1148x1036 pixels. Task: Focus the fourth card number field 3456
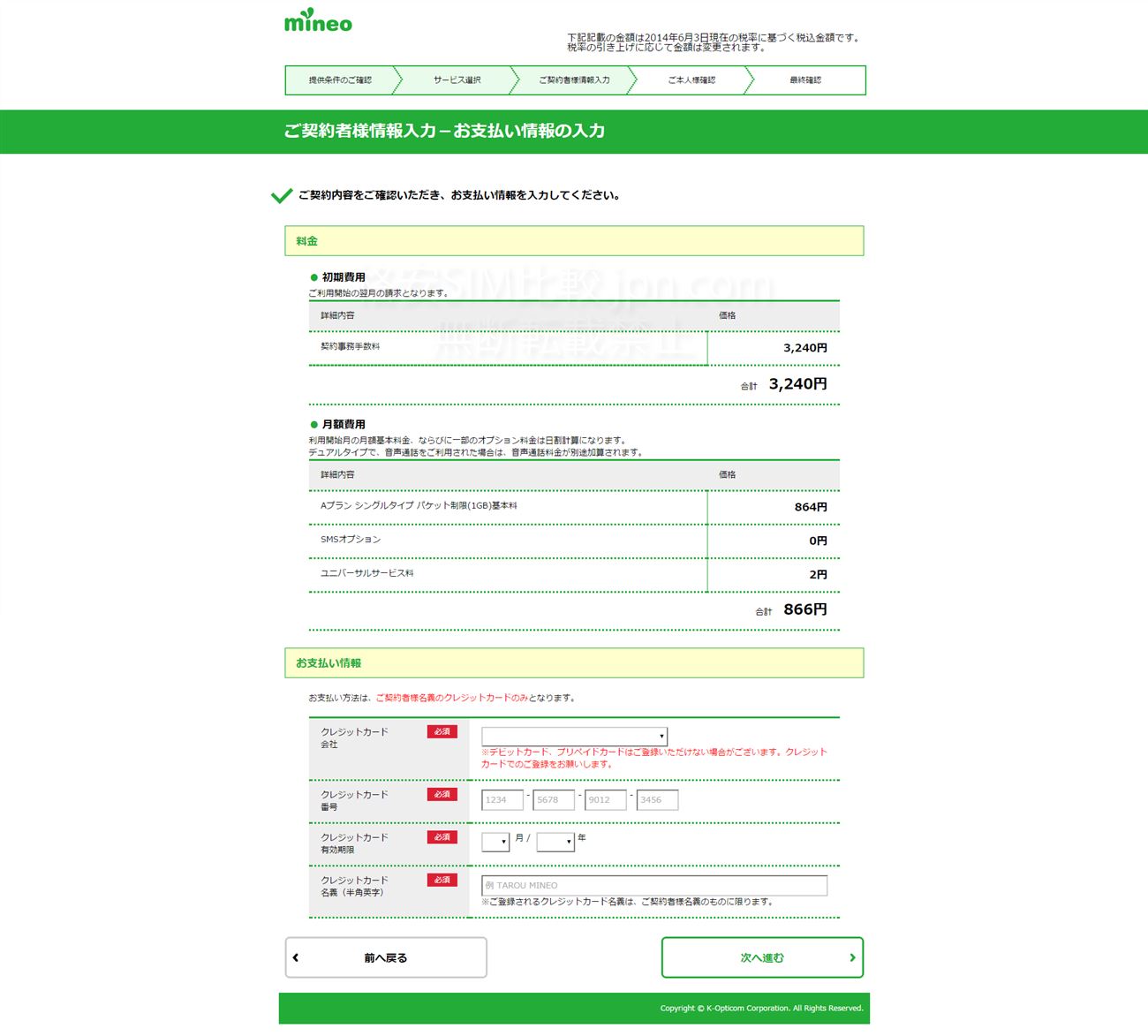pyautogui.click(x=657, y=800)
